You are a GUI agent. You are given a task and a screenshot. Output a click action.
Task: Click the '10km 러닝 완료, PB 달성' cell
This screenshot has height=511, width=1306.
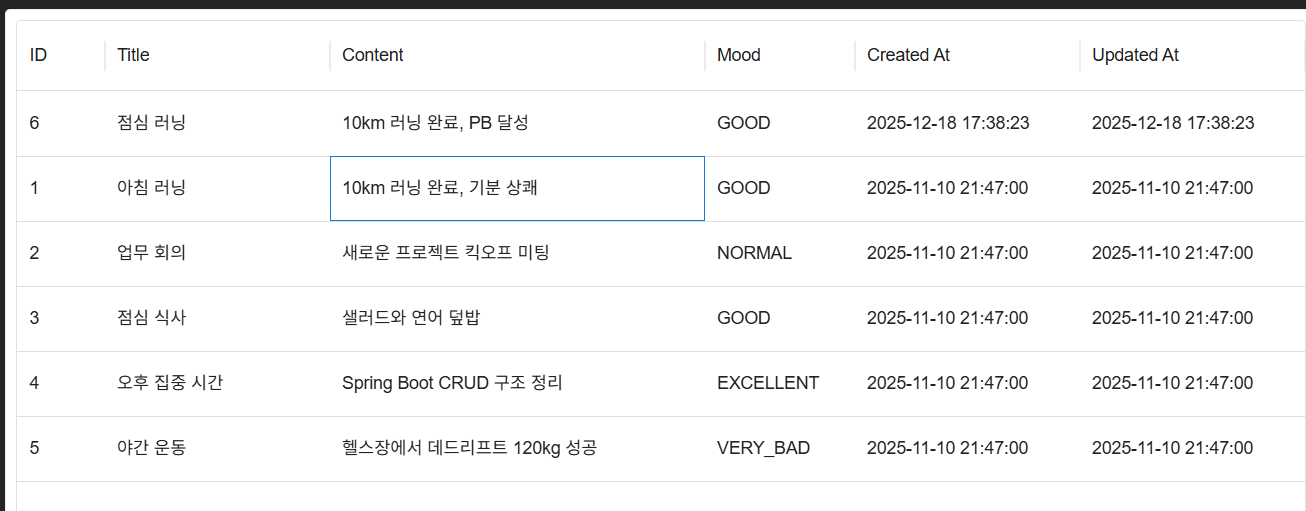[x=517, y=123]
